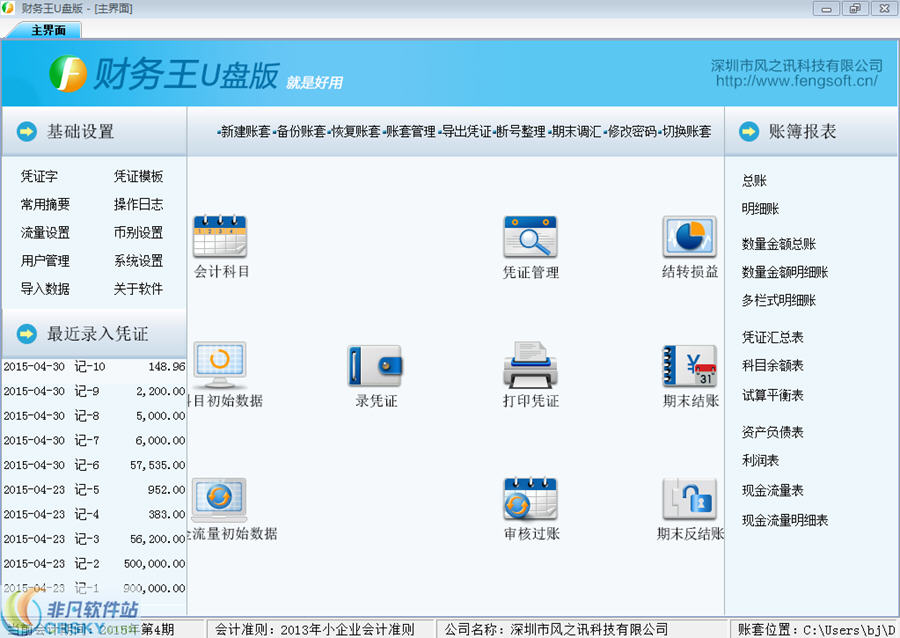Open 凭证模板 settings
The image size is (900, 638).
click(x=138, y=176)
